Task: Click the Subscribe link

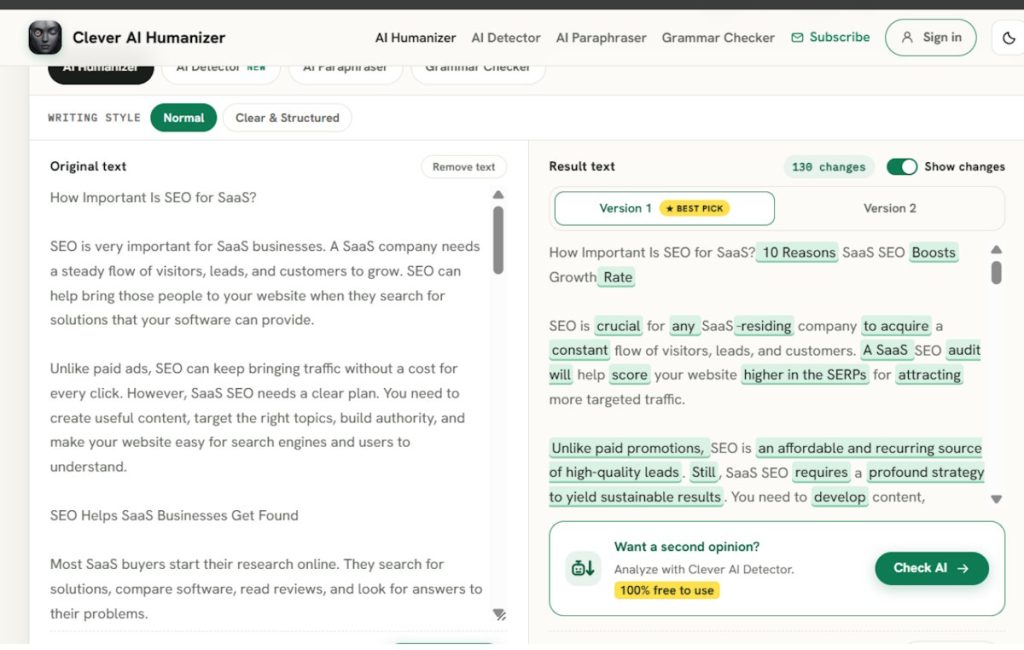Action: (831, 37)
